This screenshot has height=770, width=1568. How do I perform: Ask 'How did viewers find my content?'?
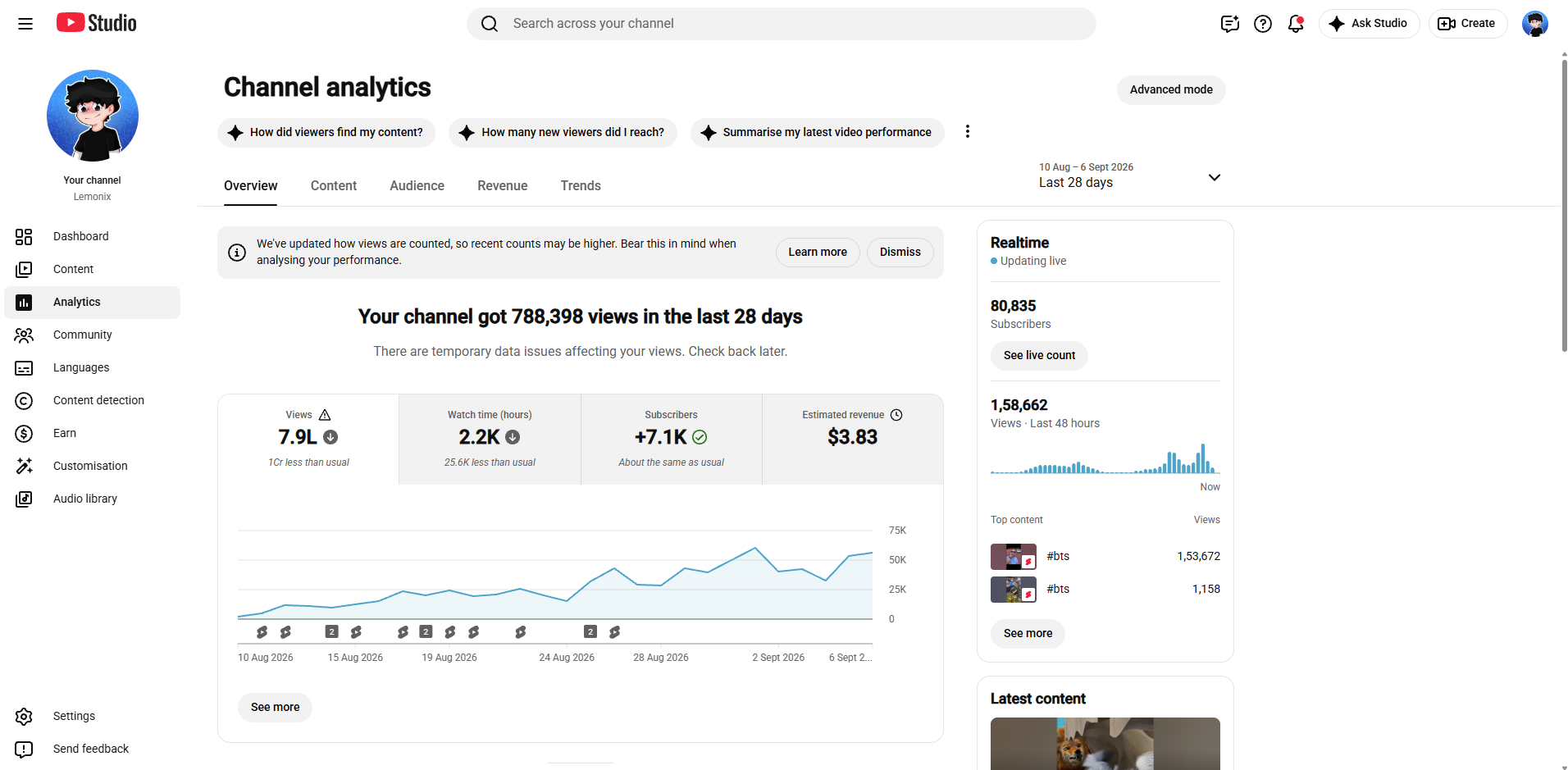coord(326,132)
